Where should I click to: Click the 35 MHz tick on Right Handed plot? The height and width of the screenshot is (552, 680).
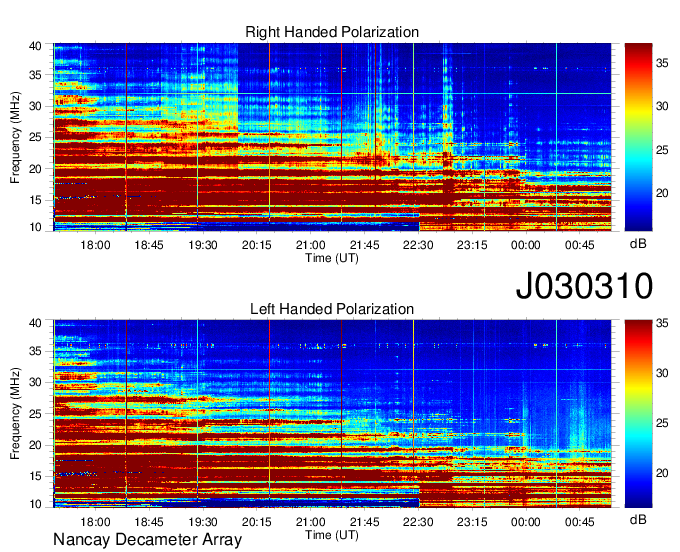coord(35,75)
